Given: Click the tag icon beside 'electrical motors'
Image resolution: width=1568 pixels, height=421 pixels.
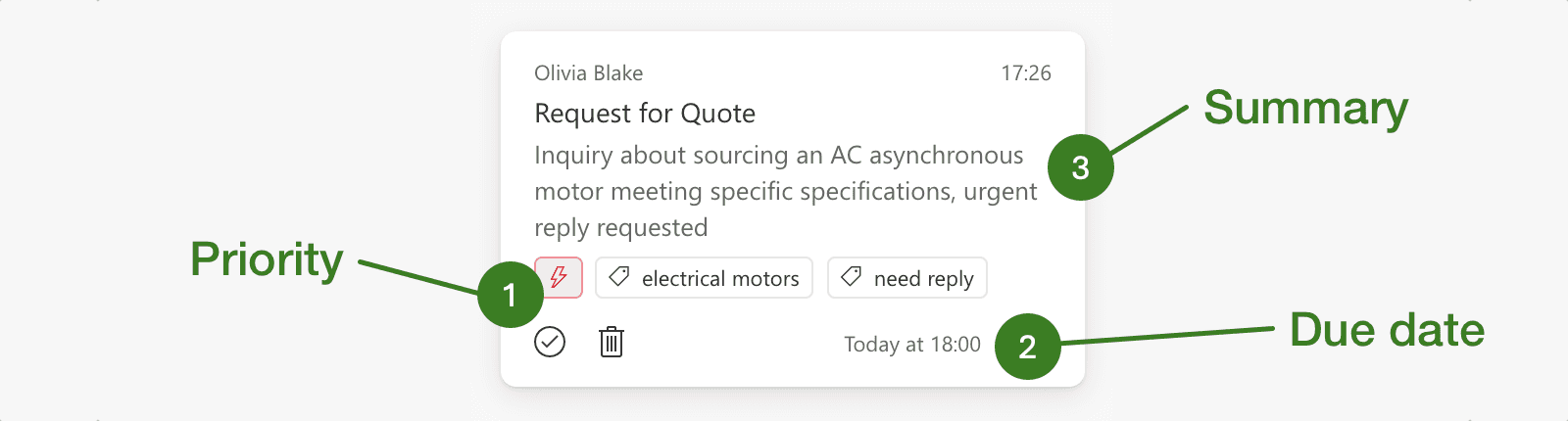Looking at the screenshot, I should (619, 278).
